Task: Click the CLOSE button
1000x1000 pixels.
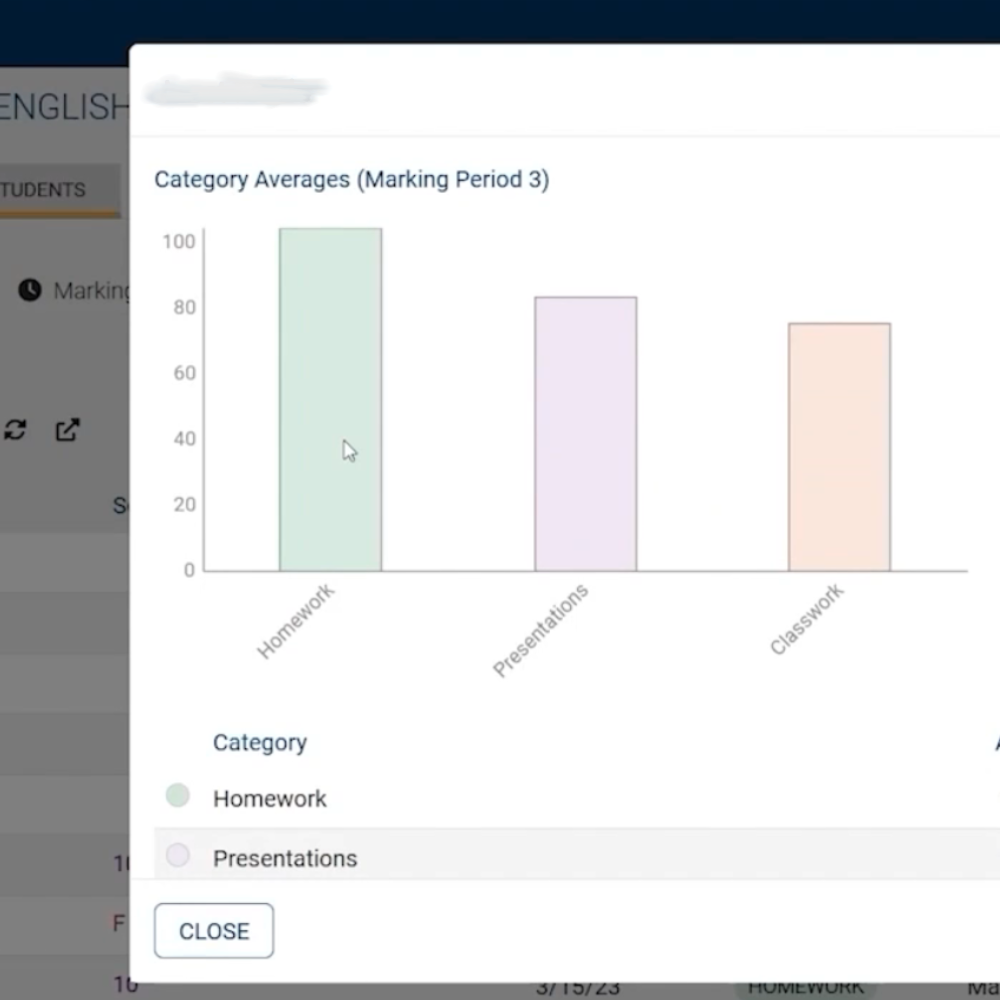Action: (x=213, y=930)
